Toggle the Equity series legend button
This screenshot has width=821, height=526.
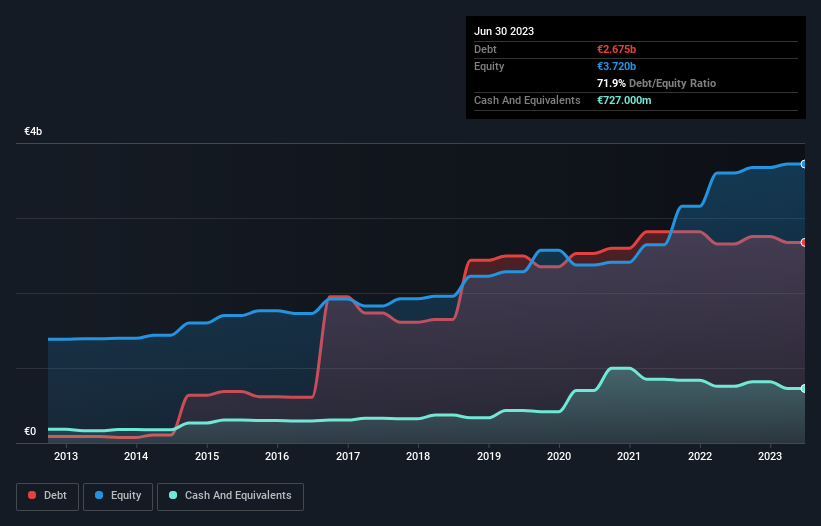[x=118, y=496]
